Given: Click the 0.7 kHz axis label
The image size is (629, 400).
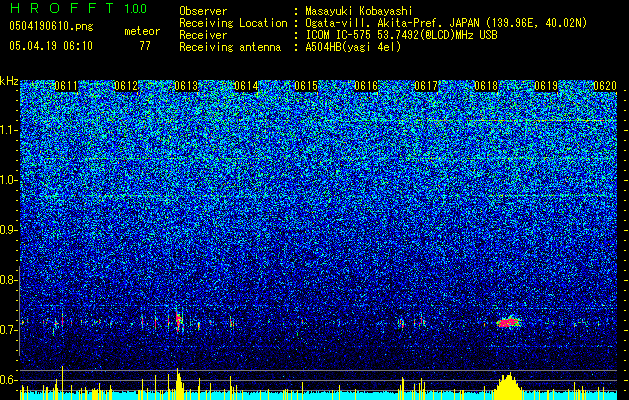Looking at the screenshot, I should [x=8, y=330].
